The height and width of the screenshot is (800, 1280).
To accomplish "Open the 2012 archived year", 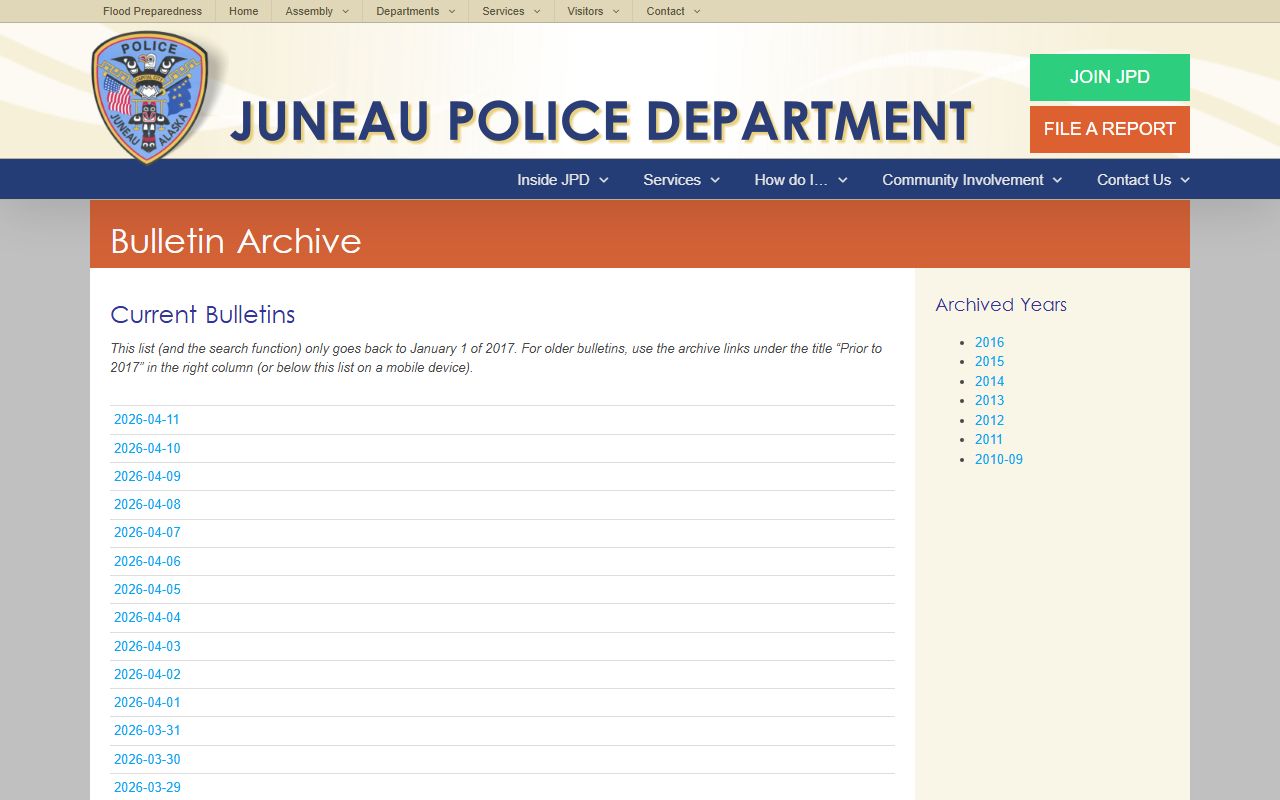I will click(989, 420).
